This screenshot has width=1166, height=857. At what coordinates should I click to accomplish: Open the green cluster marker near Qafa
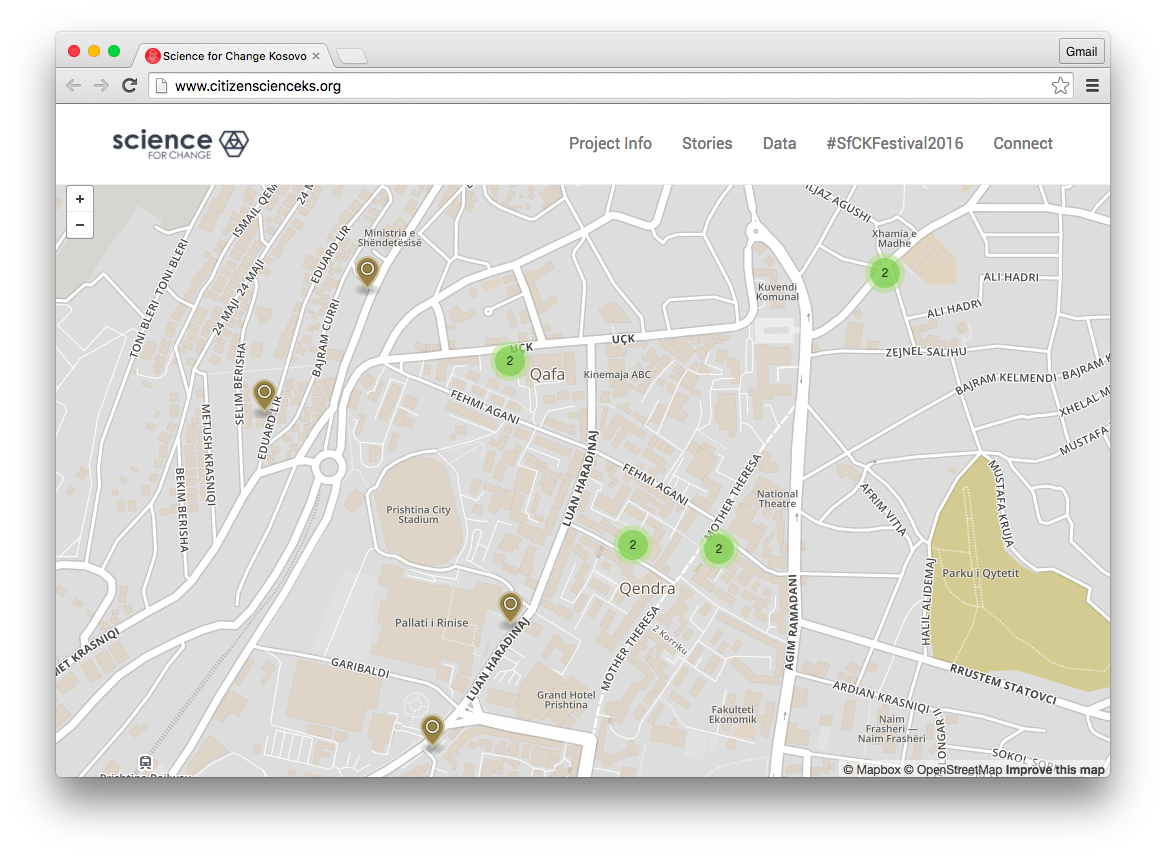(x=509, y=361)
